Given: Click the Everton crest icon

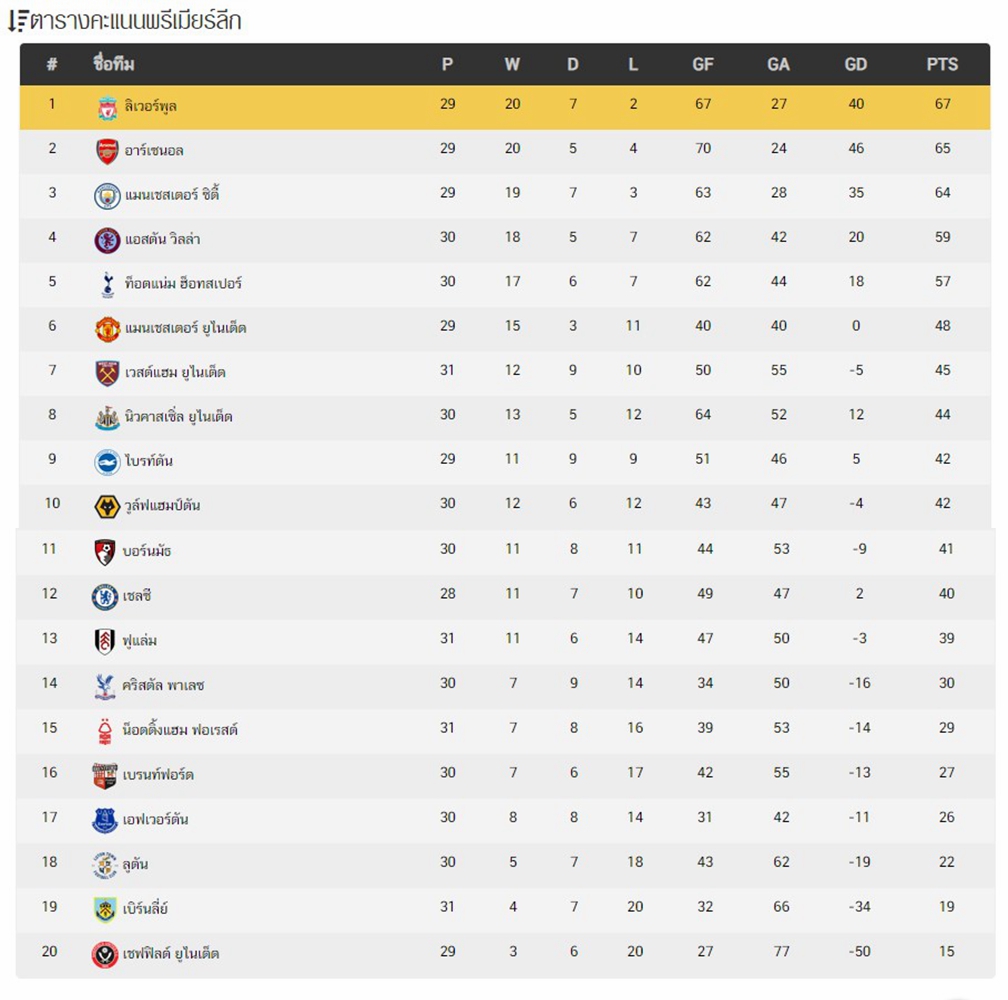Looking at the screenshot, I should pyautogui.click(x=105, y=821).
